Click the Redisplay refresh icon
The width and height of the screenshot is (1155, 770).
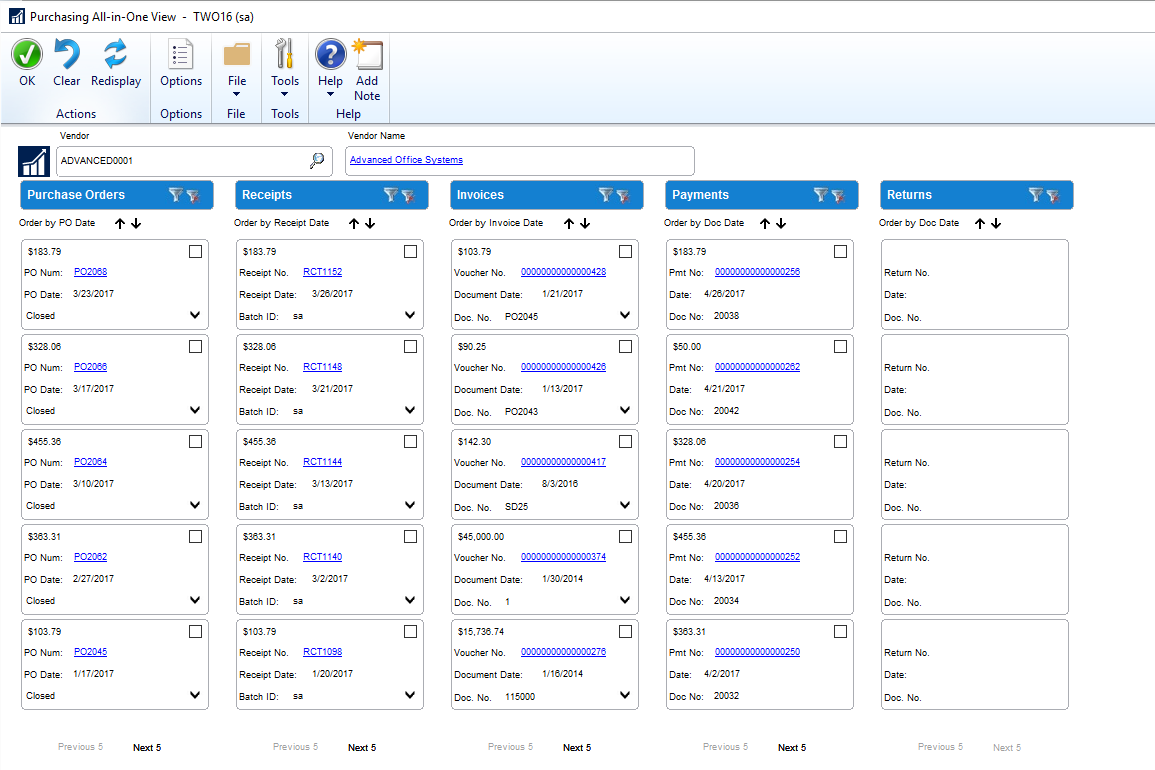pyautogui.click(x=116, y=55)
